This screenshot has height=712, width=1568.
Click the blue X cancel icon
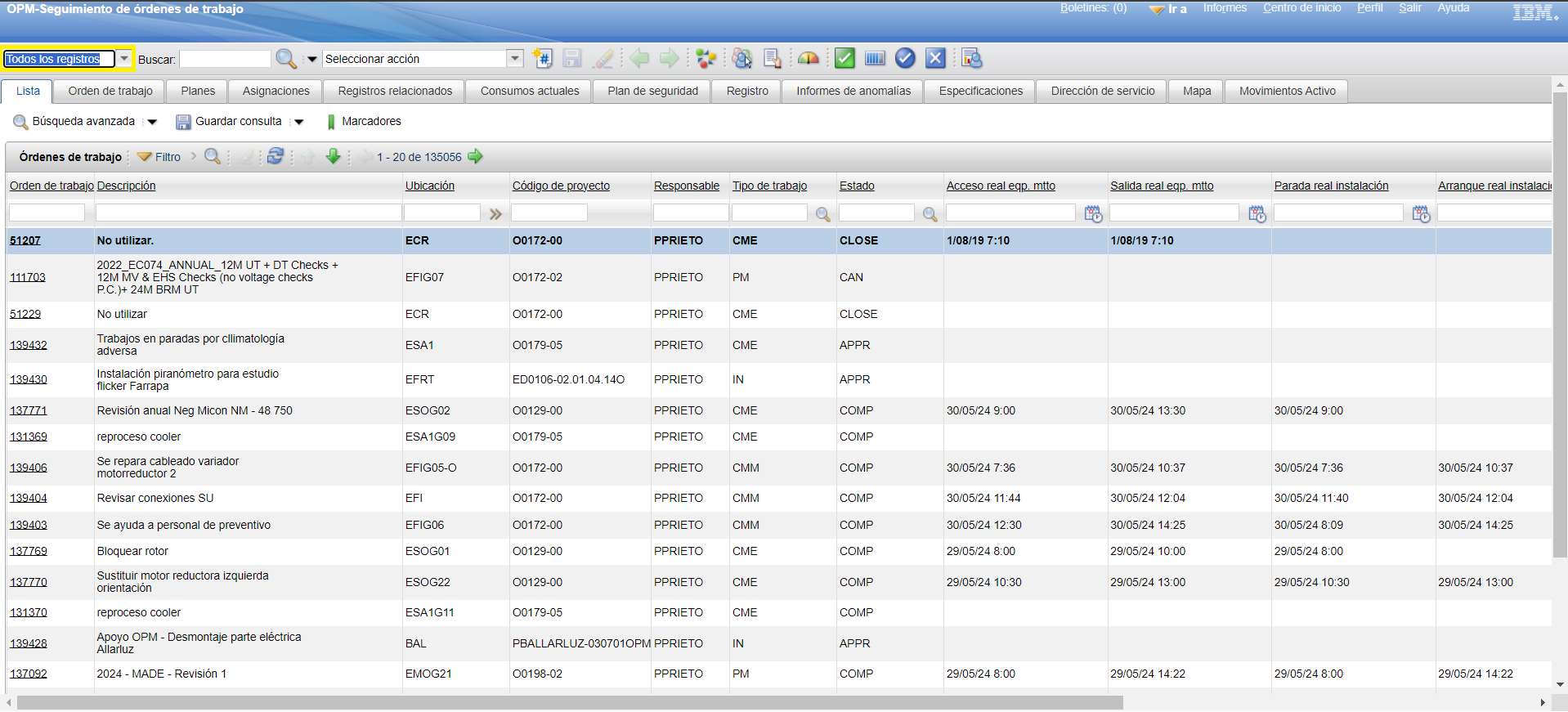(x=935, y=58)
